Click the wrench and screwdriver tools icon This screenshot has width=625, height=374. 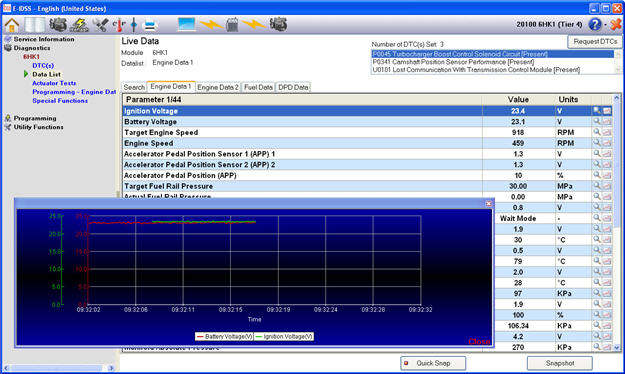coord(100,25)
